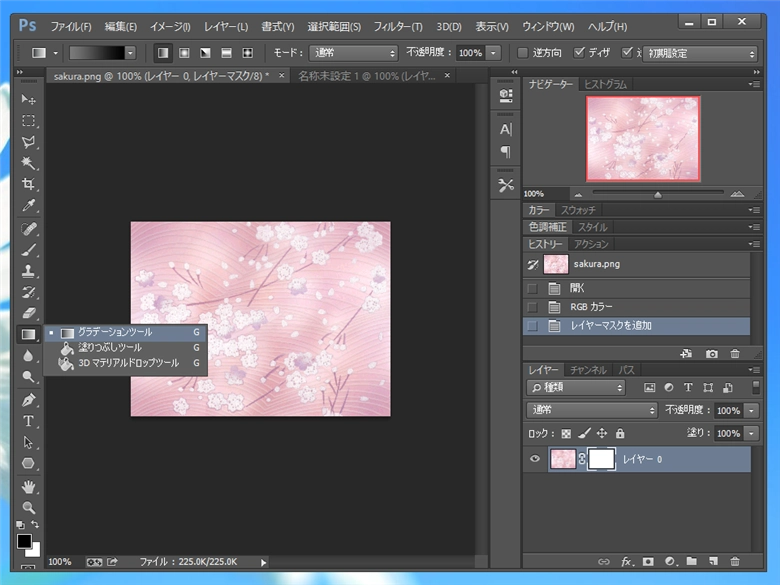Viewport: 780px width, 585px height.
Task: Switch to the チャンネル tab
Action: coord(588,370)
